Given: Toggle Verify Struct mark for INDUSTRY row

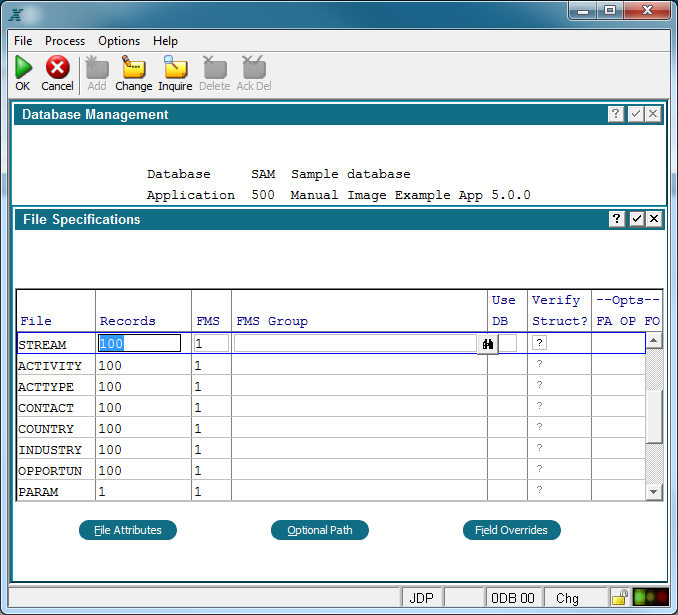Looking at the screenshot, I should pyautogui.click(x=539, y=448).
